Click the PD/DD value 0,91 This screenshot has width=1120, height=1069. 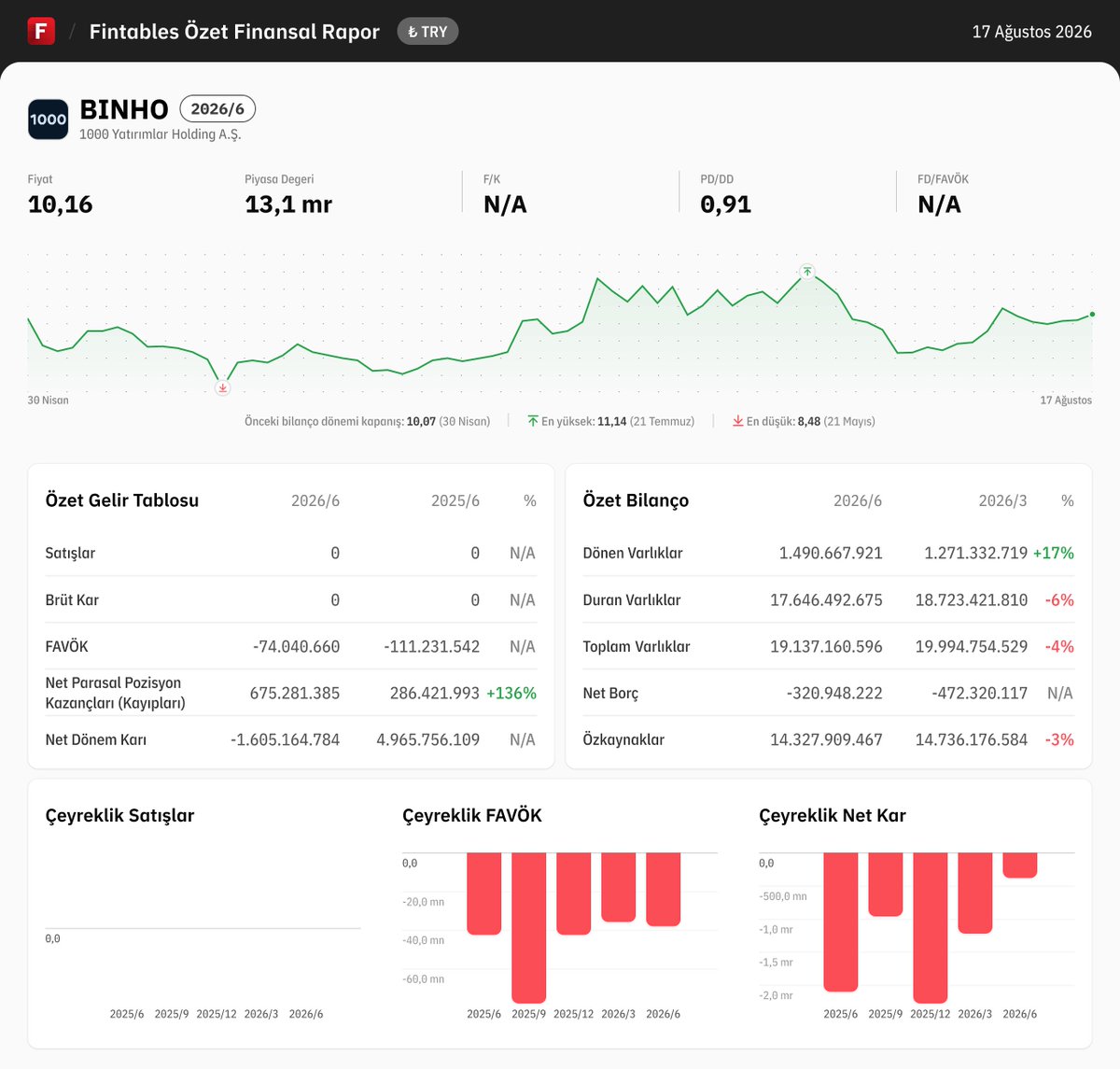coord(726,204)
